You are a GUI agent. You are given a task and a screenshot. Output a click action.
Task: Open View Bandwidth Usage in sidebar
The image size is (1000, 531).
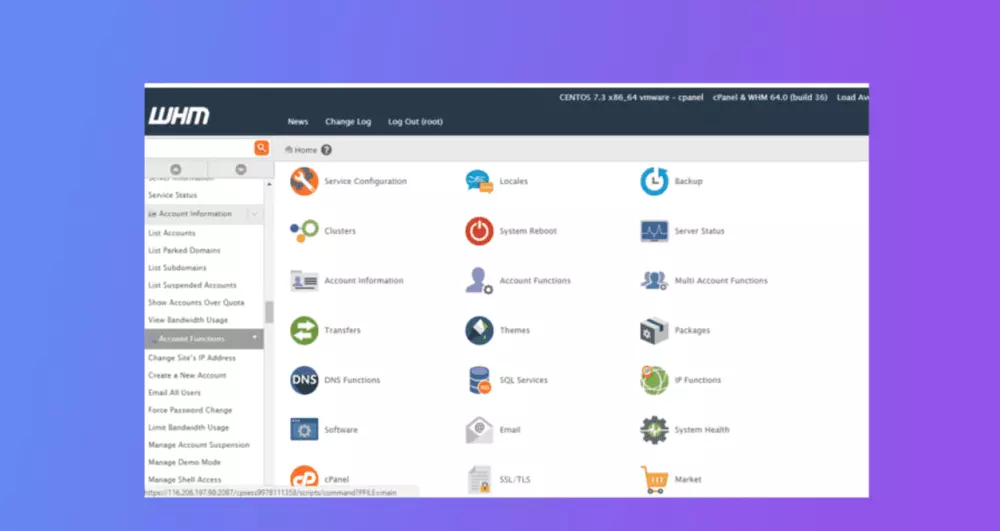(x=188, y=320)
